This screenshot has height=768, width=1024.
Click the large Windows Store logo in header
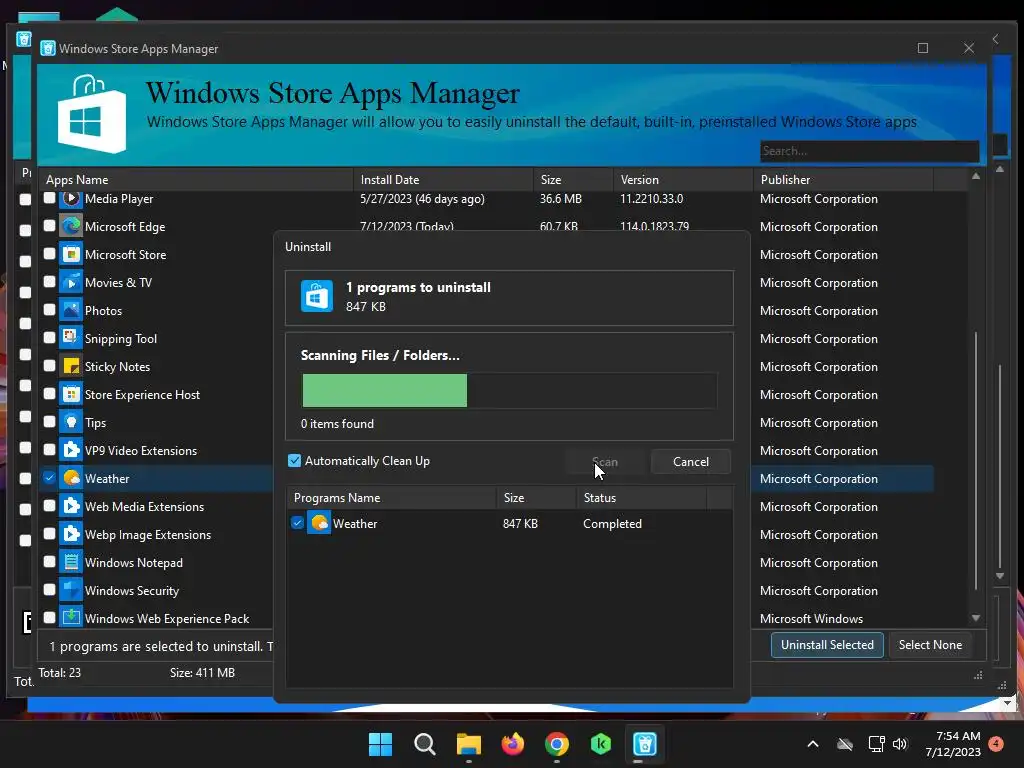(x=91, y=115)
